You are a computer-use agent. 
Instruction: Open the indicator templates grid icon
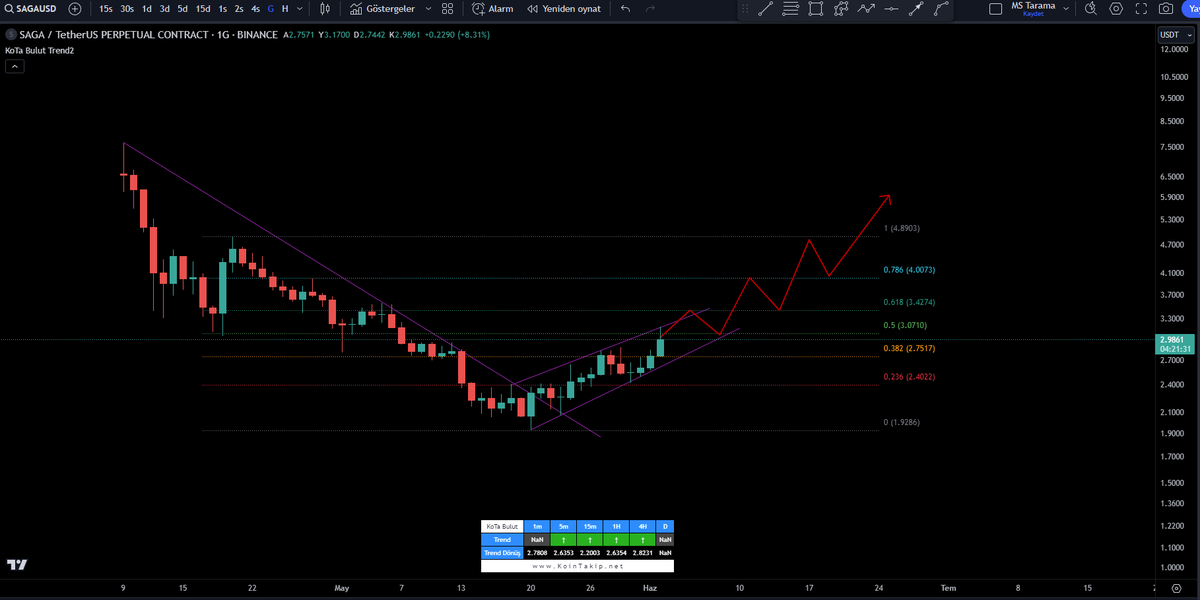(448, 8)
